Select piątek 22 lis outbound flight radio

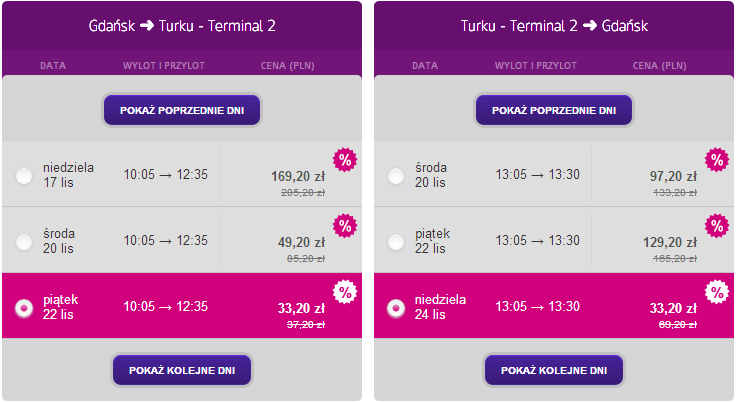click(x=24, y=307)
